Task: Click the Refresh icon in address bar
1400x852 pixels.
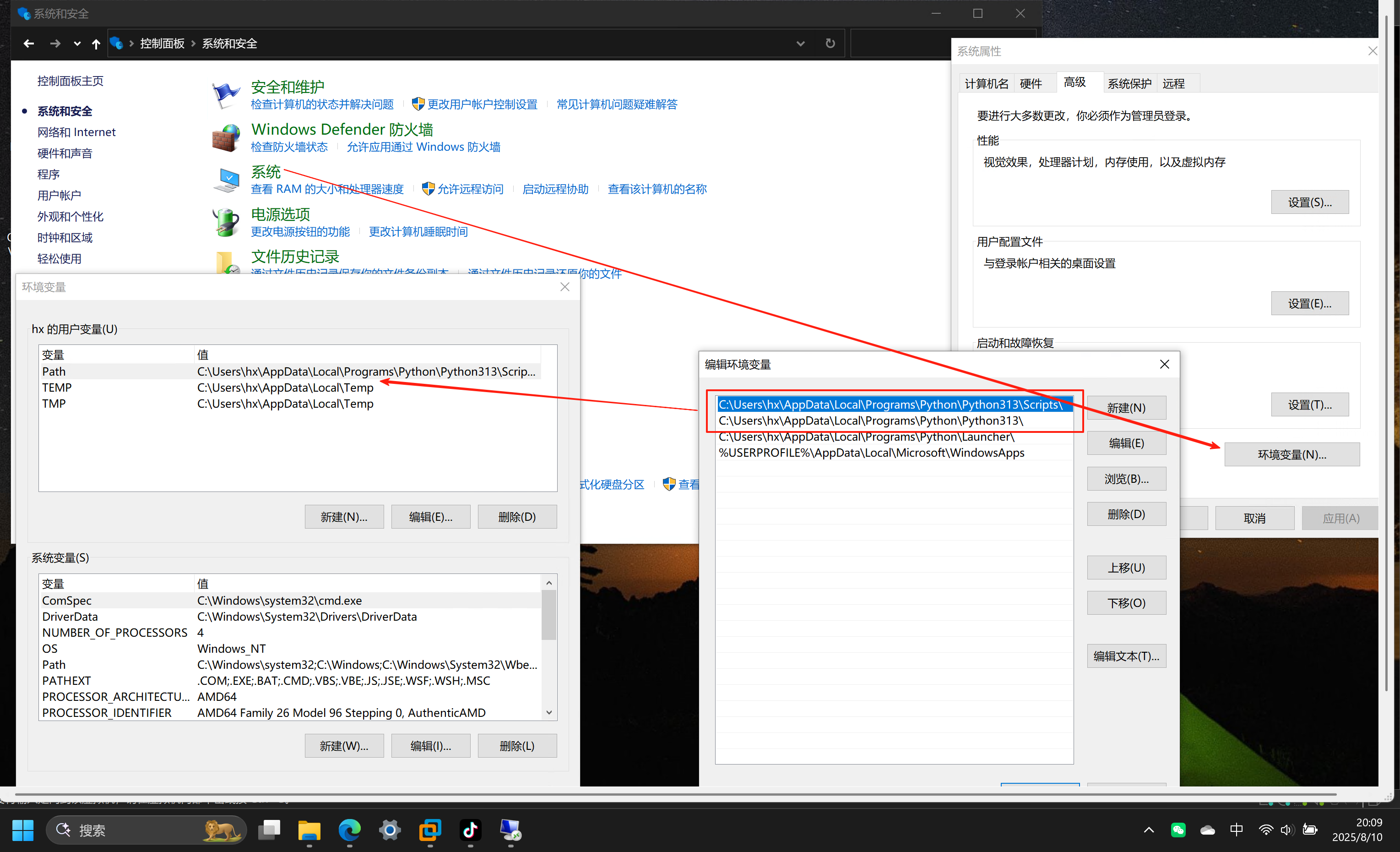Action: 830,43
